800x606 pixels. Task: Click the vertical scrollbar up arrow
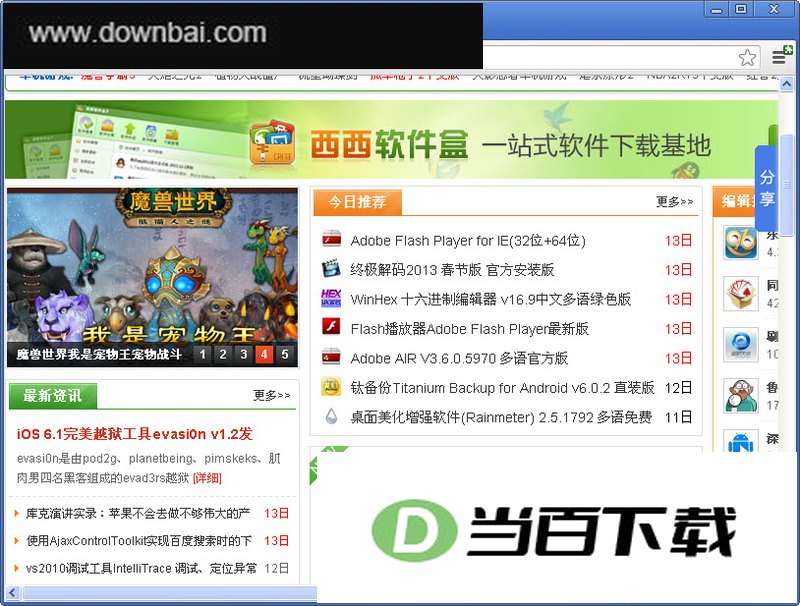pyautogui.click(x=787, y=83)
